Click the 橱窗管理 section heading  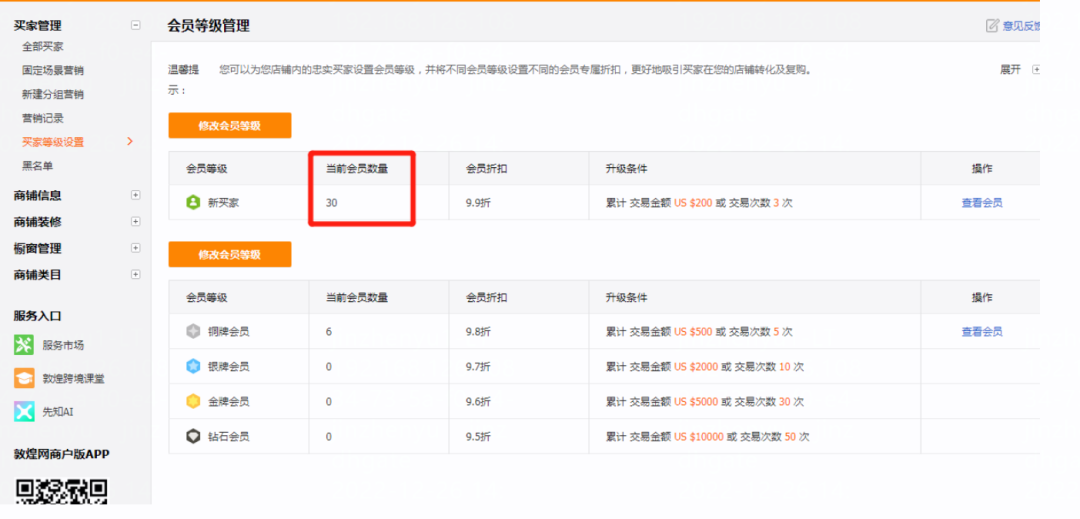(x=37, y=248)
